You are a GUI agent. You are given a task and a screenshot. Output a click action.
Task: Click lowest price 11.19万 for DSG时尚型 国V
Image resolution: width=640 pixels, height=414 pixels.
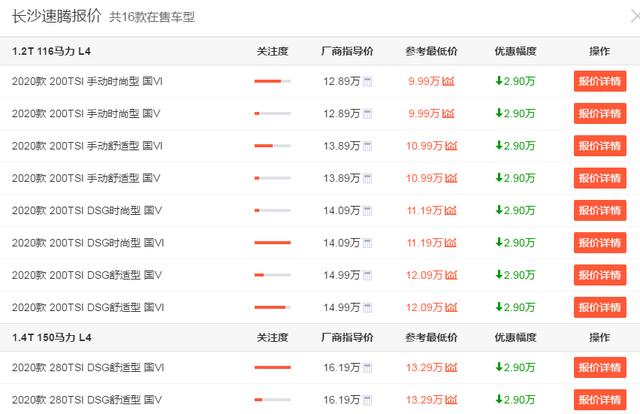[424, 211]
